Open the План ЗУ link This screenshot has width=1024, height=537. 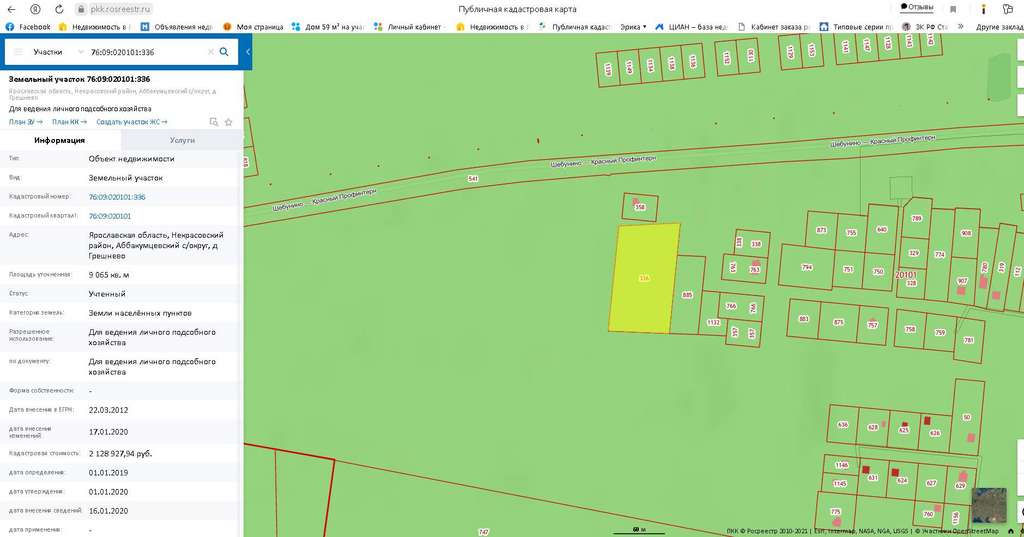coord(25,122)
